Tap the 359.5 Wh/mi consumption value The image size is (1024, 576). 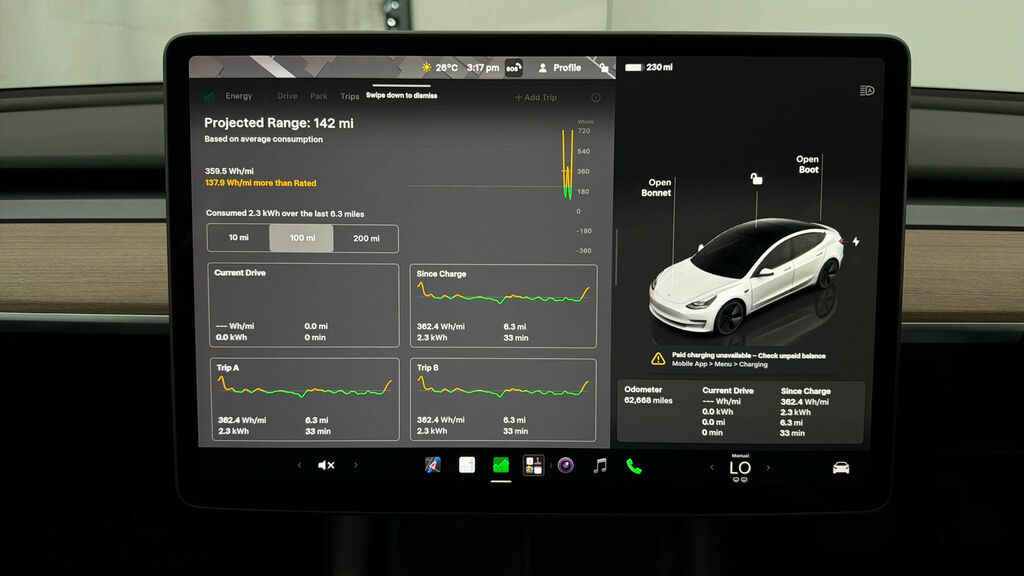pos(229,171)
